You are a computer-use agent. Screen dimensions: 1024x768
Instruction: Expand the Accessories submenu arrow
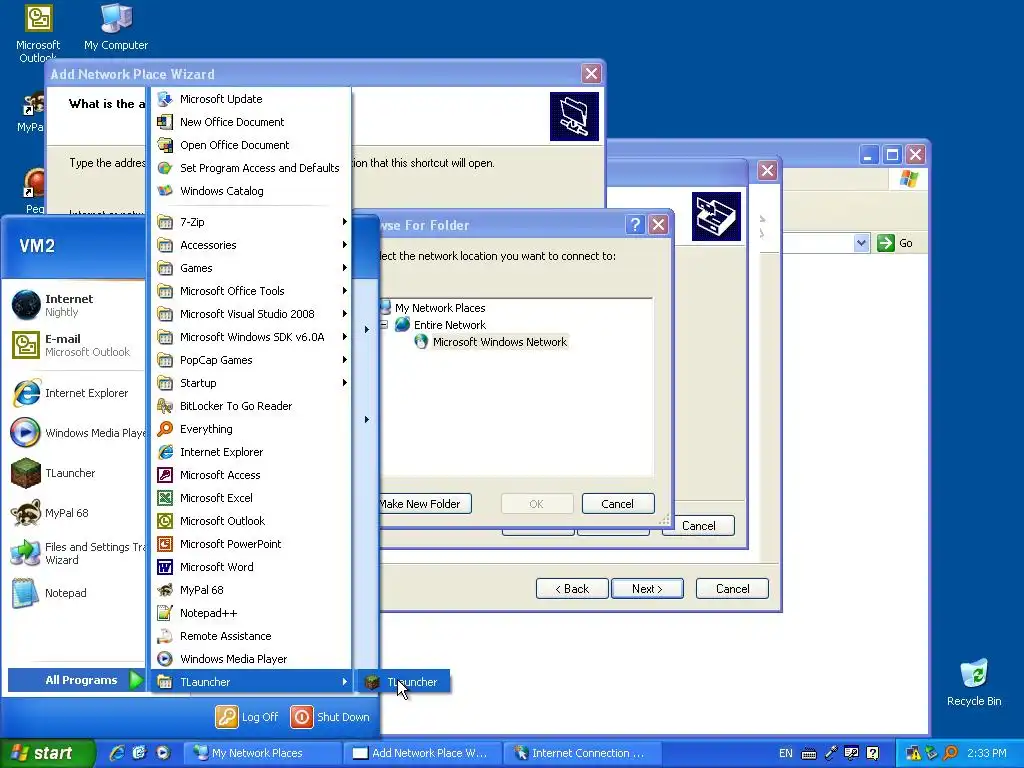pyautogui.click(x=344, y=245)
